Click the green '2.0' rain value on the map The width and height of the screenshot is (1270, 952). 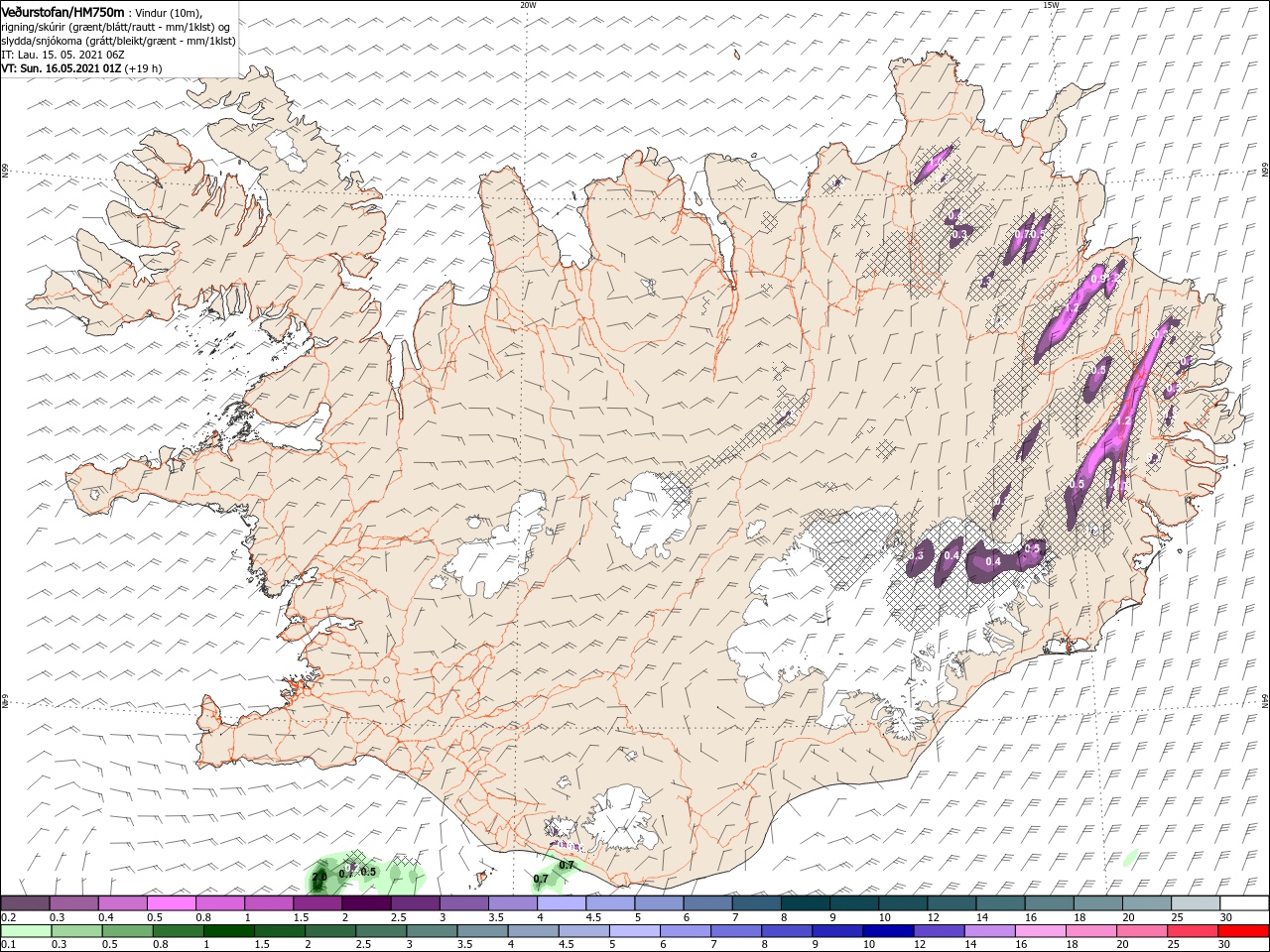(319, 877)
